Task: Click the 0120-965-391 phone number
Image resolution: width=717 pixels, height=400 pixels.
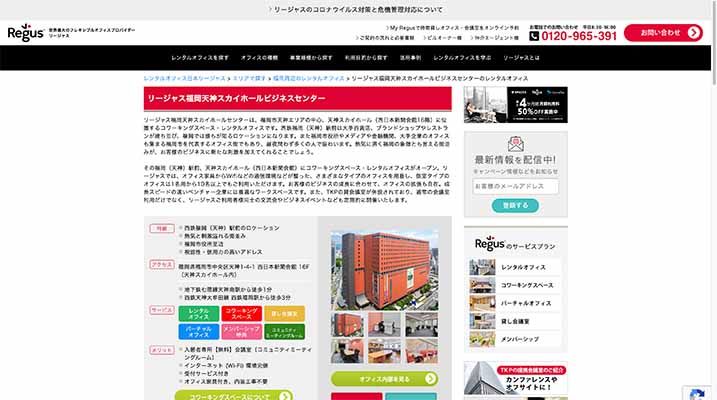Action: [x=579, y=36]
